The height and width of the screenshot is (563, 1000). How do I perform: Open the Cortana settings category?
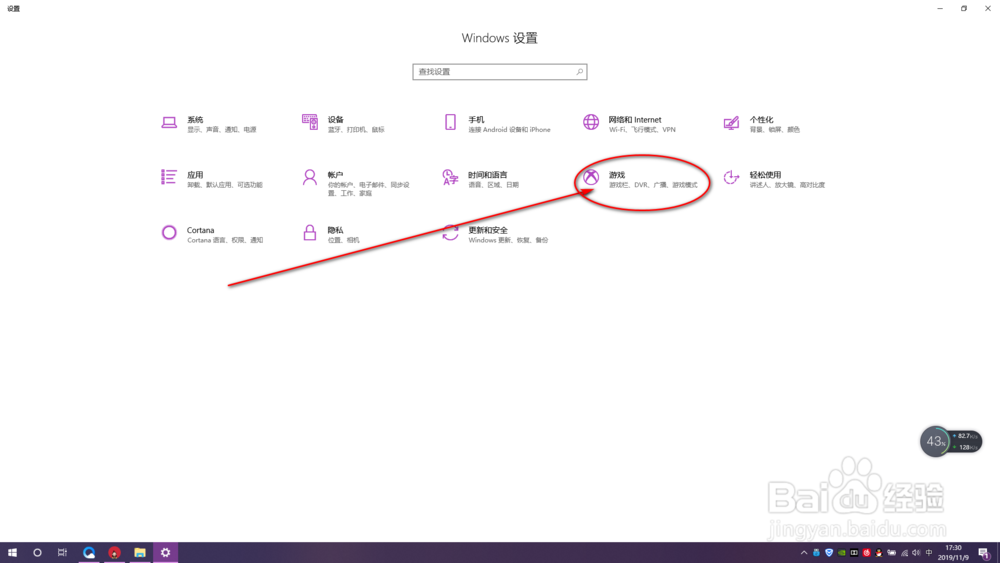coord(212,235)
